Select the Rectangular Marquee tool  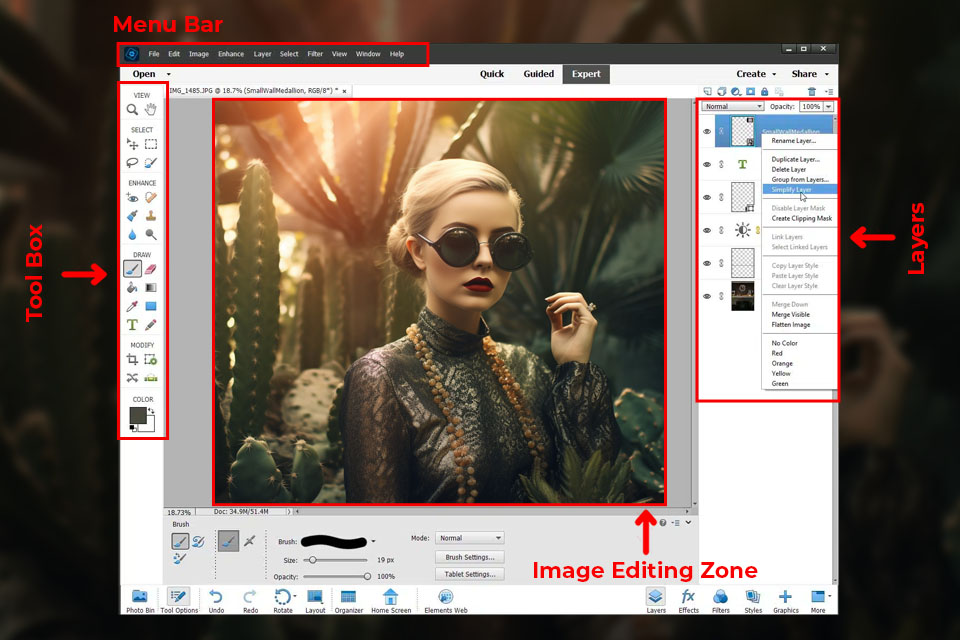point(151,144)
